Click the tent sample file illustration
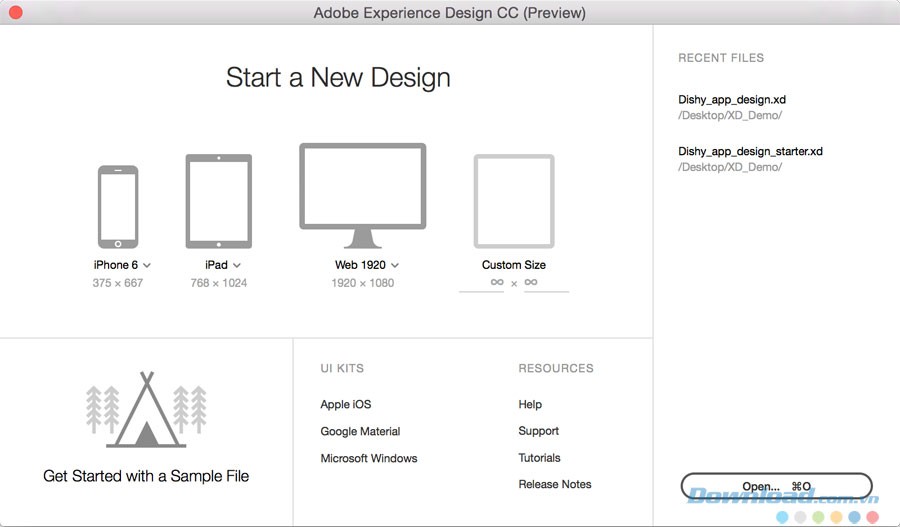The height and width of the screenshot is (527, 900). pos(146,410)
